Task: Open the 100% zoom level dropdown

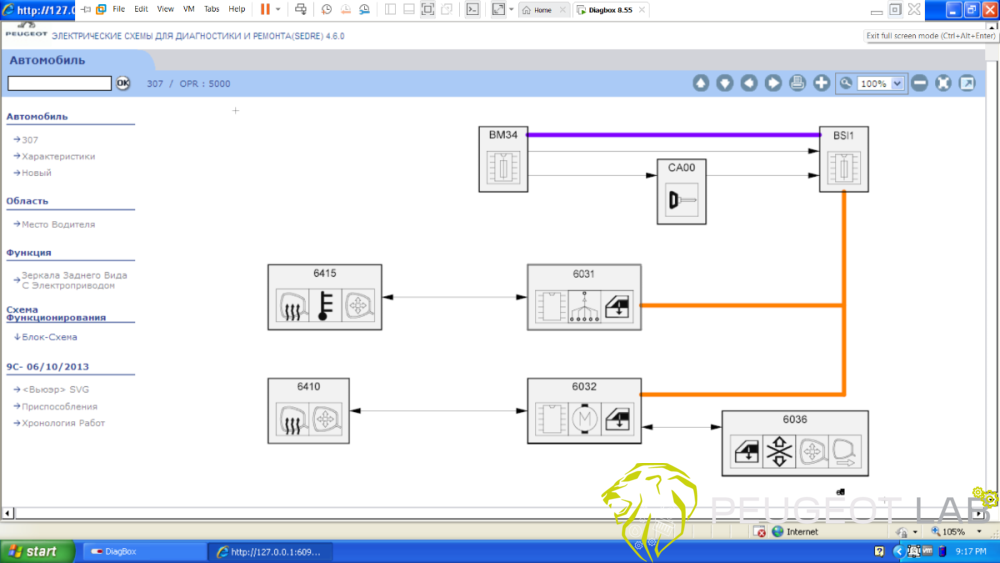Action: point(896,84)
